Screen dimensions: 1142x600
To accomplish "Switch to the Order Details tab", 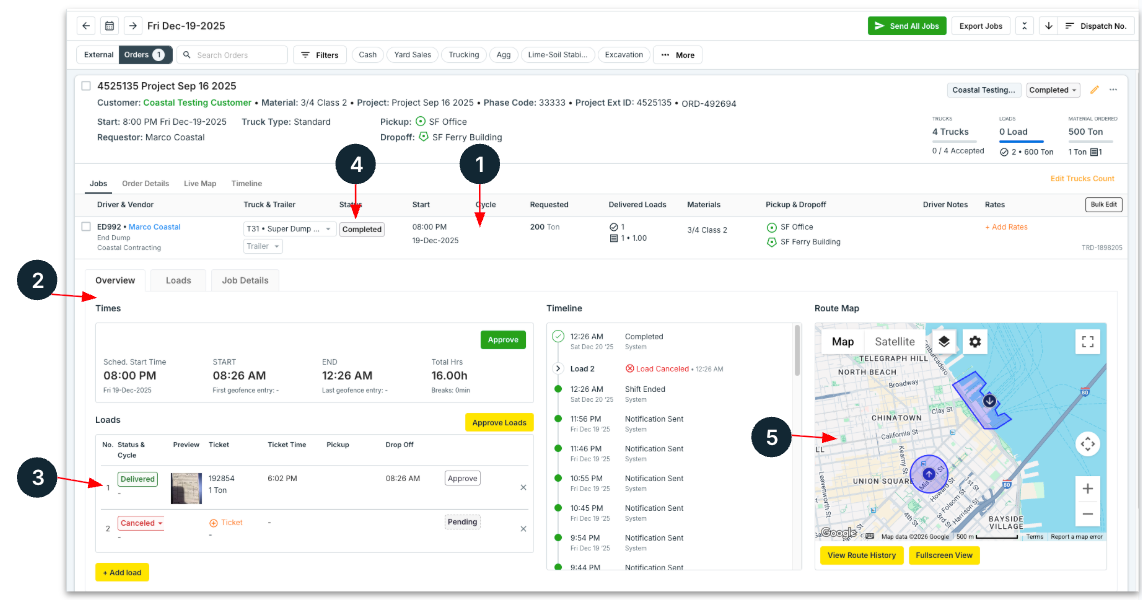I will (x=146, y=183).
